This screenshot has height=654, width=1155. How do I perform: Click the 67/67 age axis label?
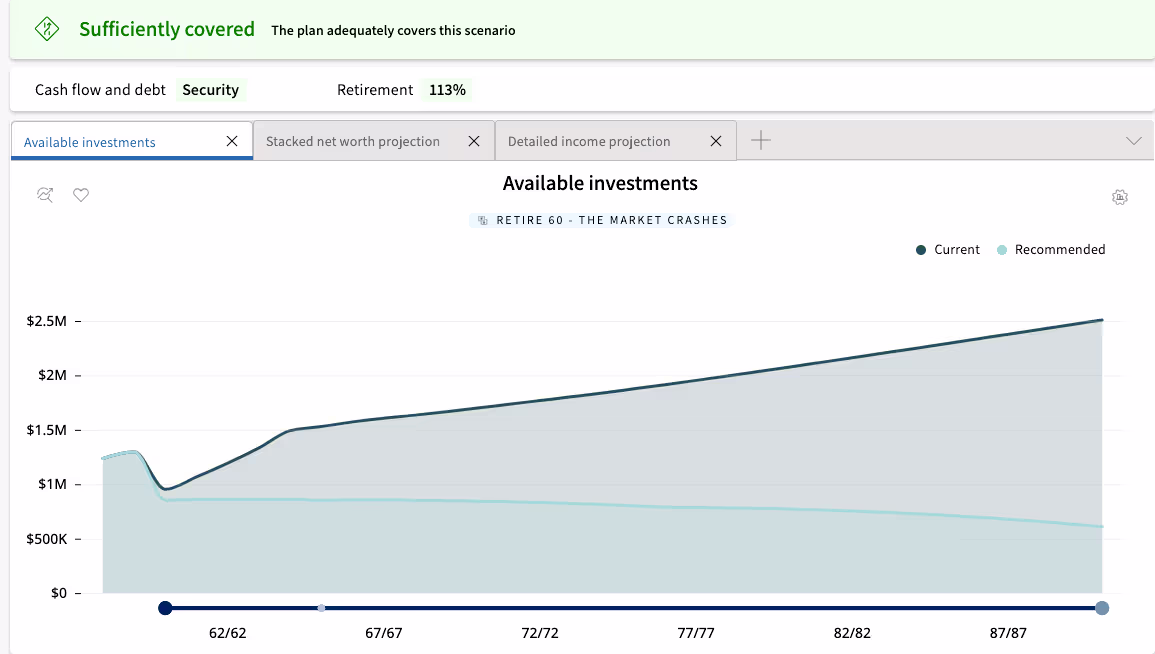pos(384,633)
